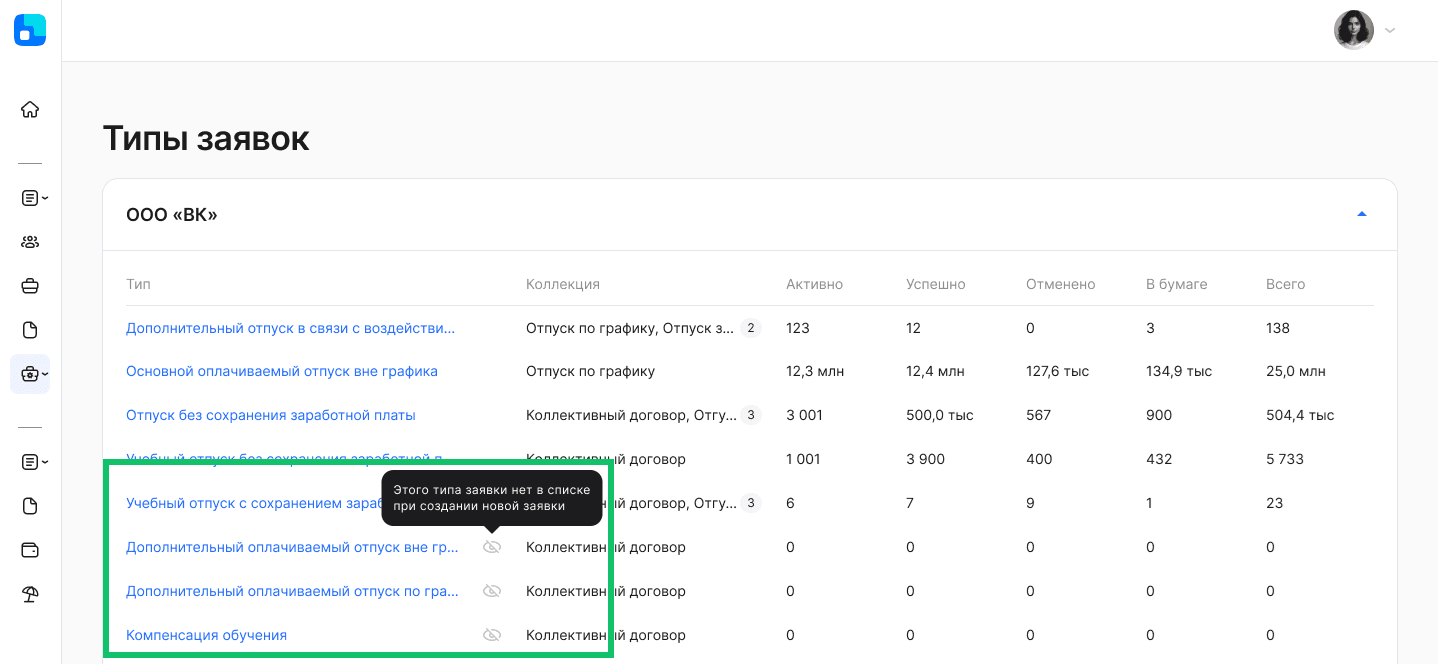Toggle crossed-eye icon for Компенсация обучения

tap(491, 635)
